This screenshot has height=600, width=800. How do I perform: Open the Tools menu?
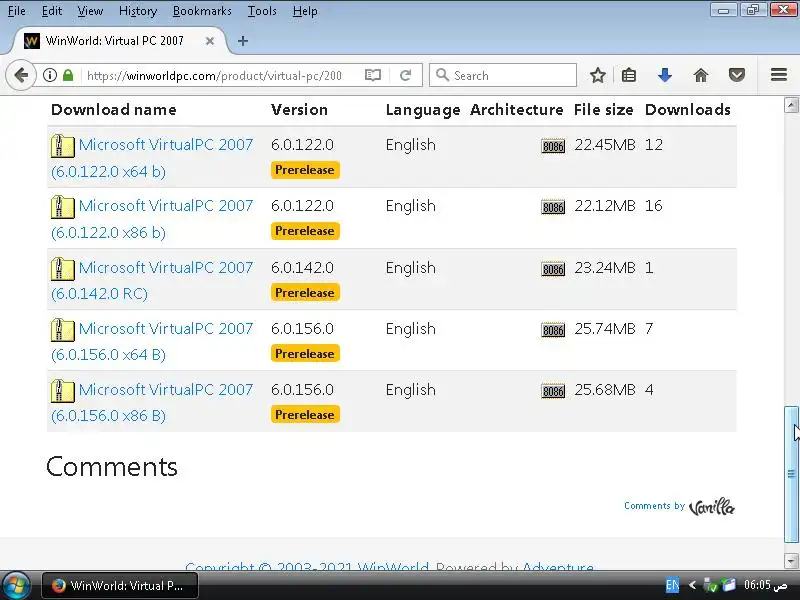262,11
